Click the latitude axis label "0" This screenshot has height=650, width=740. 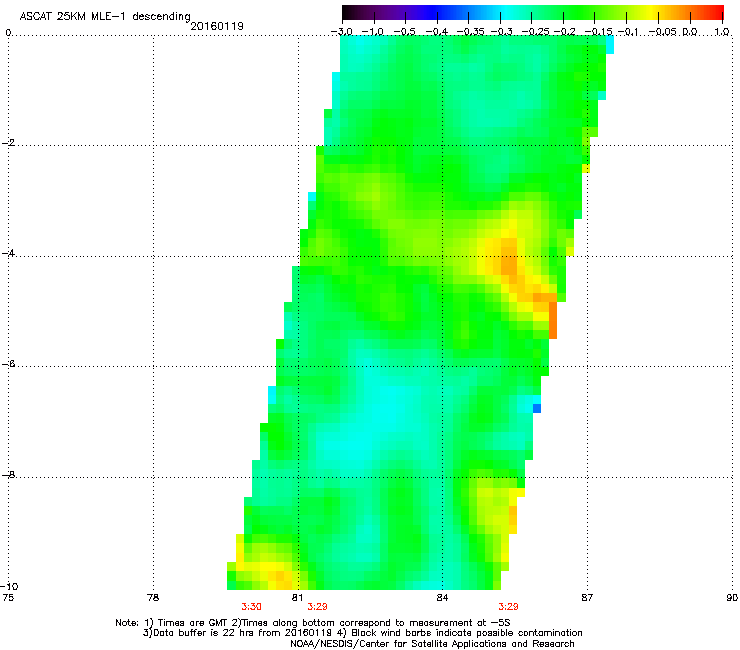pyautogui.click(x=8, y=33)
